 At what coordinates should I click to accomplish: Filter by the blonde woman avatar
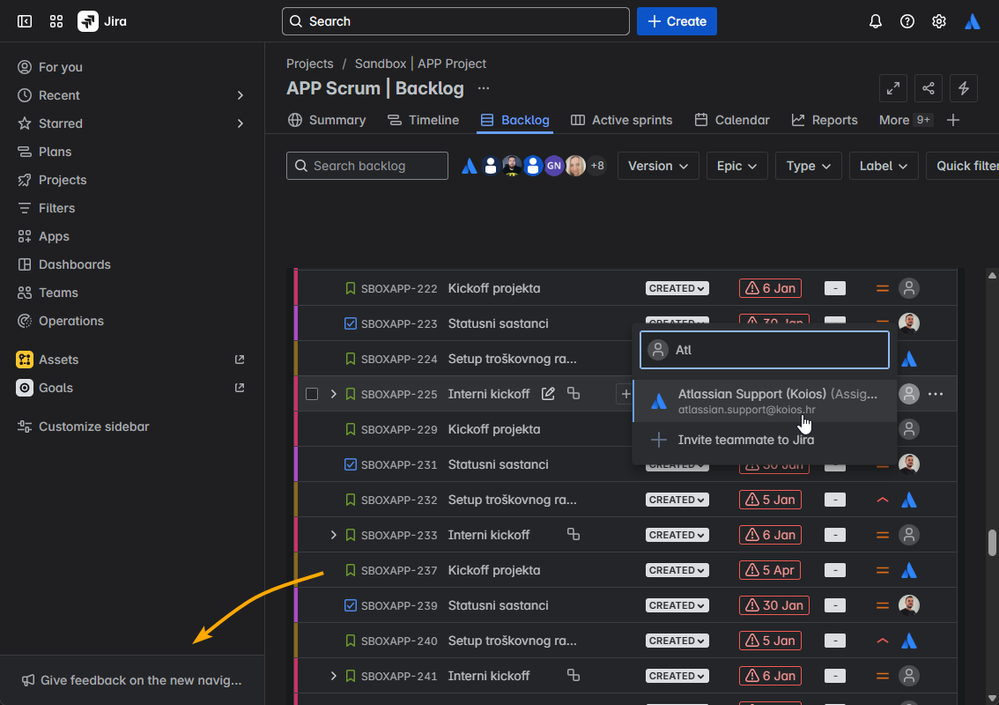tap(575, 166)
